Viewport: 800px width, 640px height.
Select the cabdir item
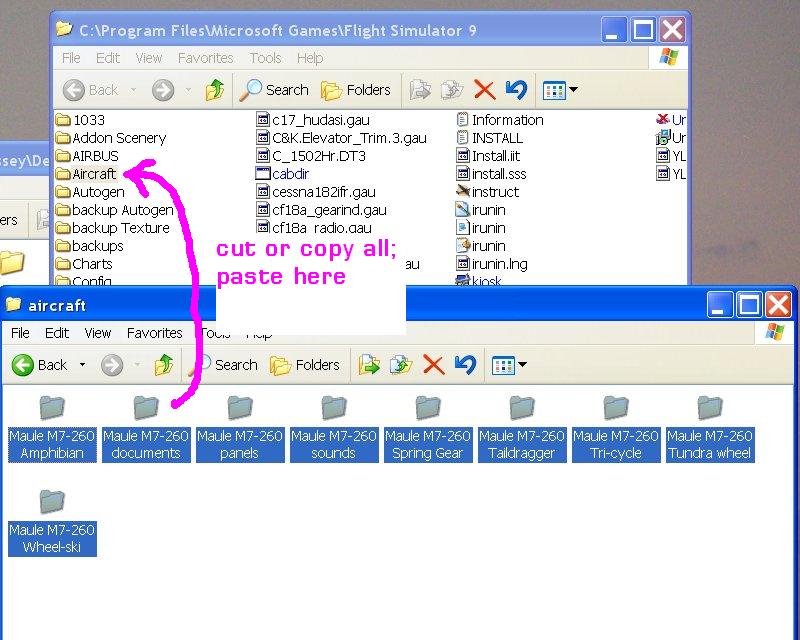tap(282, 174)
